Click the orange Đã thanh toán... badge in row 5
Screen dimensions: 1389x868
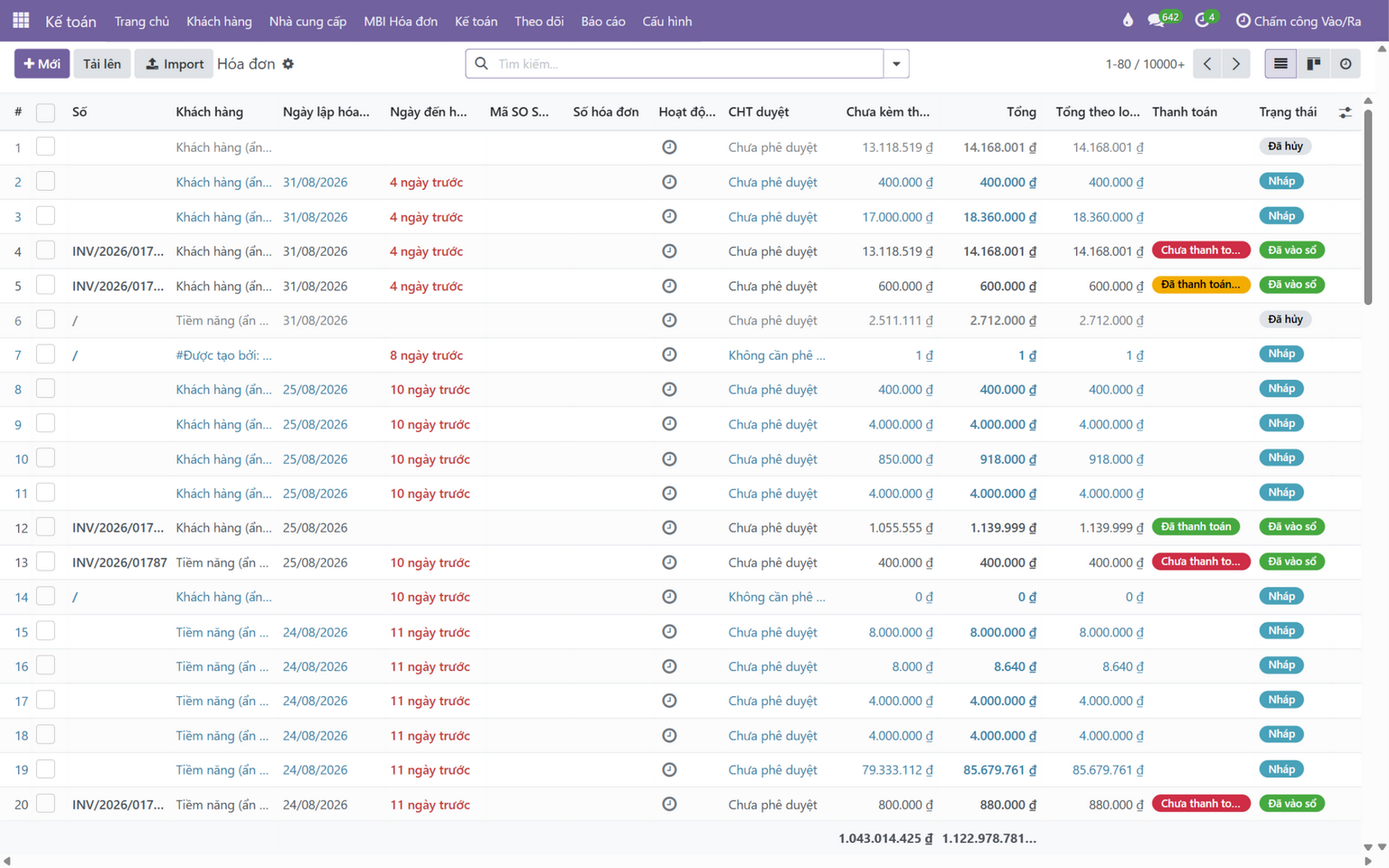tap(1201, 285)
